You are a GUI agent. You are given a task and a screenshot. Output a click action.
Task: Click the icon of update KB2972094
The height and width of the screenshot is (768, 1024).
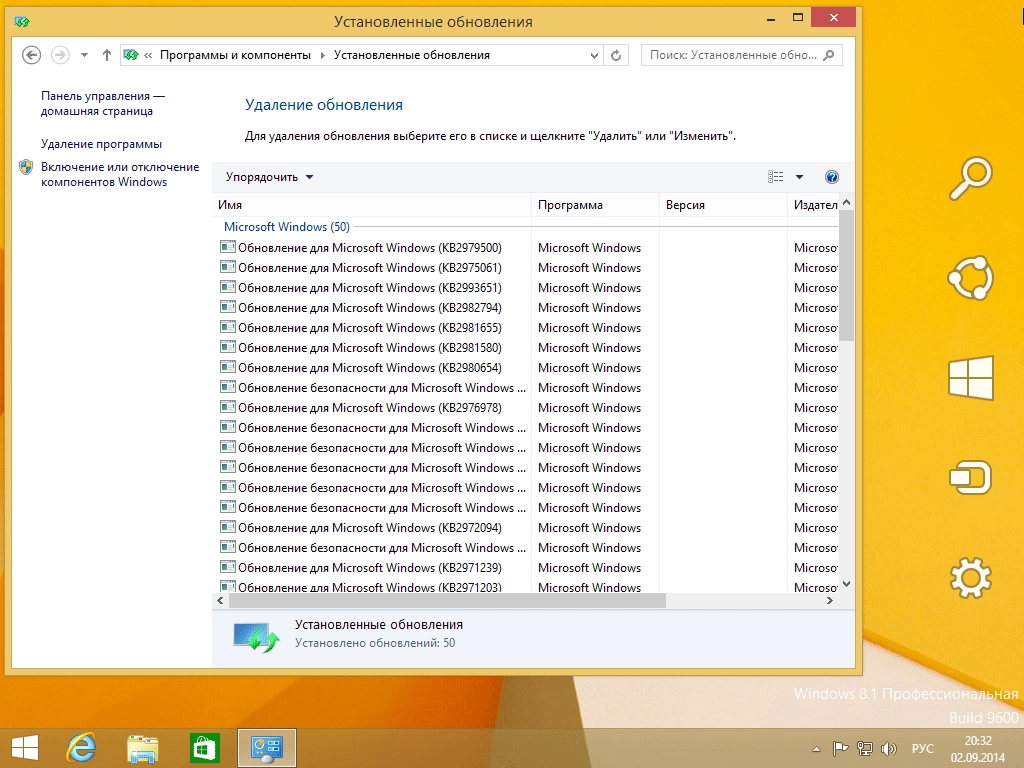[228, 527]
